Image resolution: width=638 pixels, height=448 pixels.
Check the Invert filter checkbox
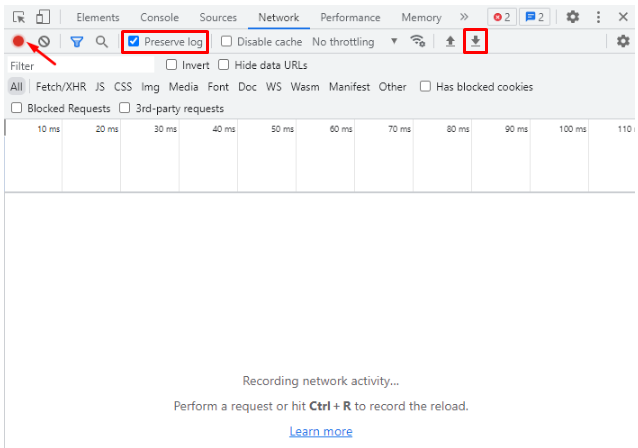click(172, 65)
